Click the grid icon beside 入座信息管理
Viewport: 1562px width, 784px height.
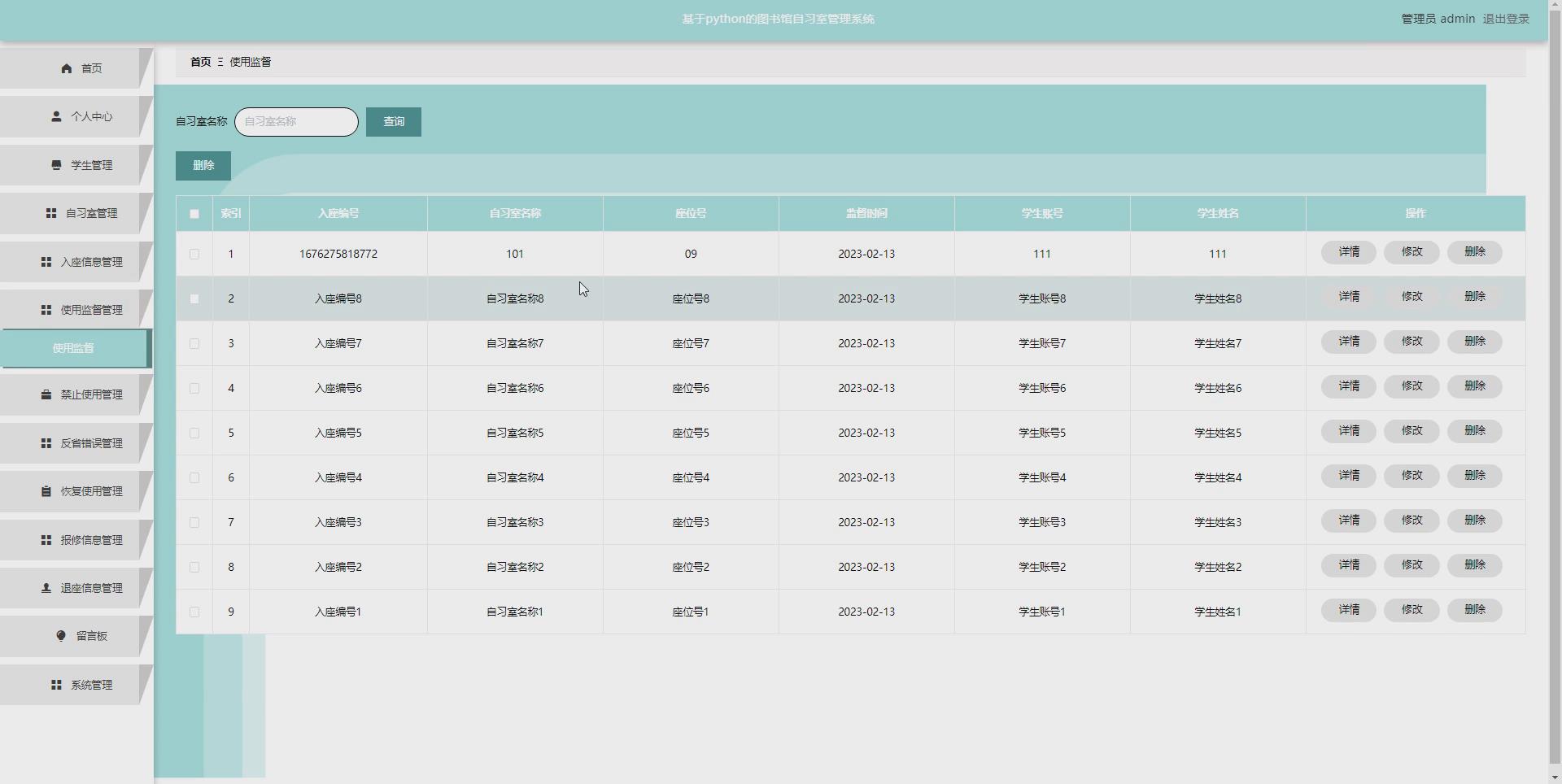tap(46, 262)
